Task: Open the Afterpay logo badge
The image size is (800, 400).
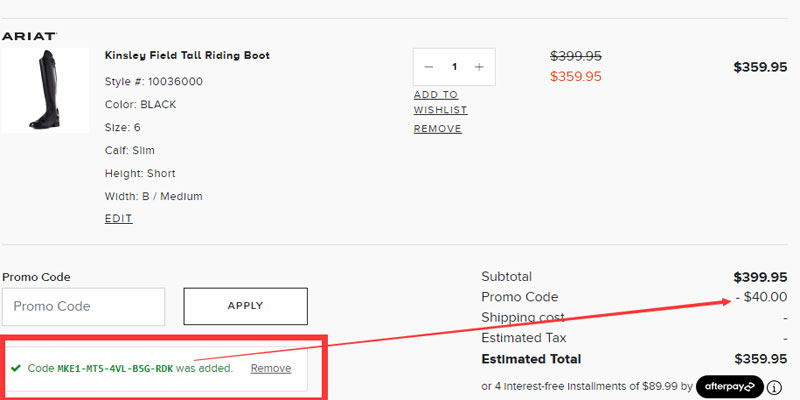Action: click(730, 386)
